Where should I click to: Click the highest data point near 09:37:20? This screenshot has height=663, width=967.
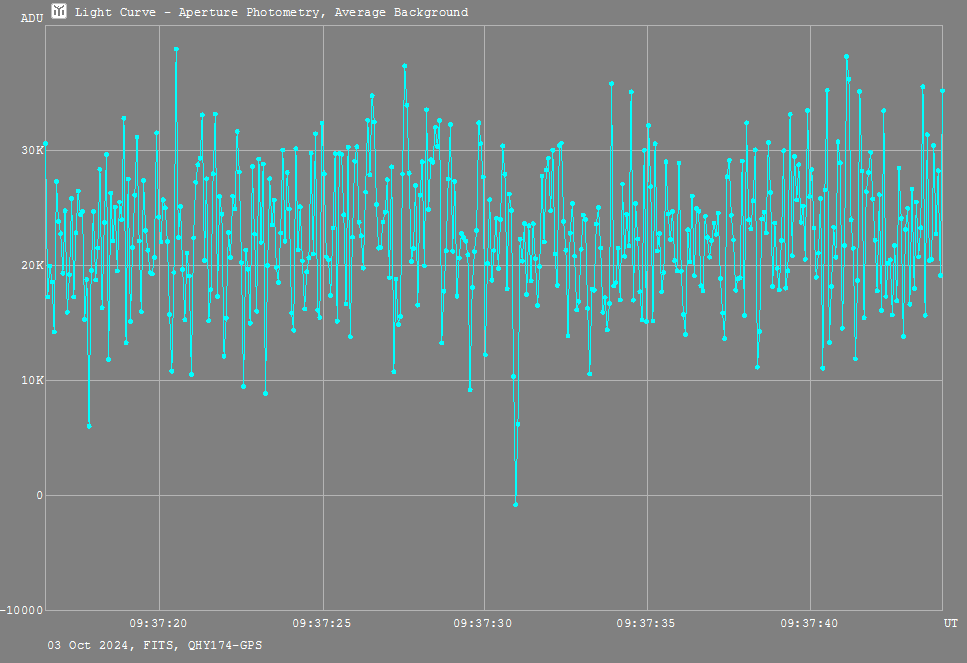point(176,49)
